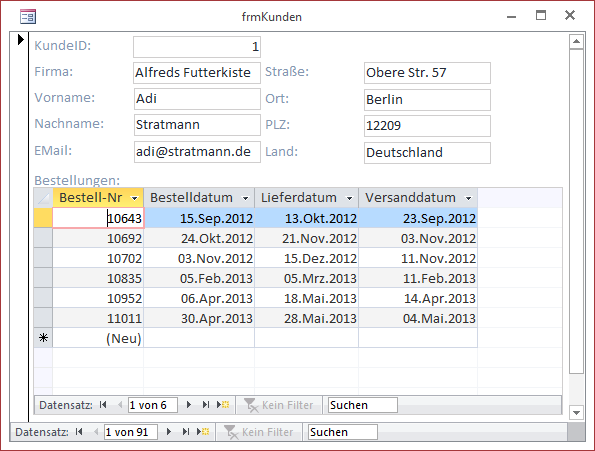The height and width of the screenshot is (451, 595).
Task: Select row of order 11011 via row selector
Action: point(43,318)
